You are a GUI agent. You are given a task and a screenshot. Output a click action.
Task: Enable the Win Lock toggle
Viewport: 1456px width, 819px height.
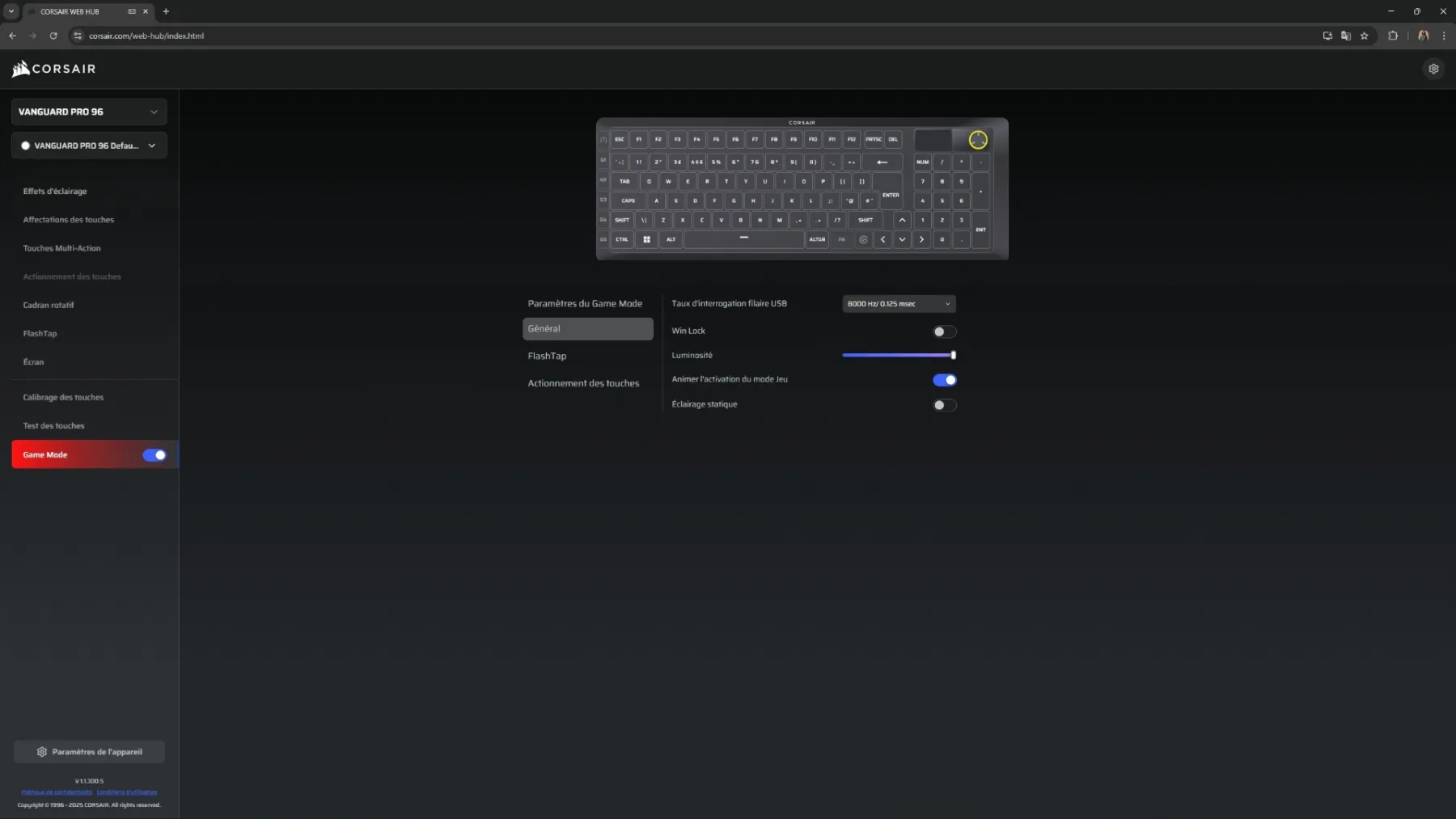pyautogui.click(x=944, y=331)
